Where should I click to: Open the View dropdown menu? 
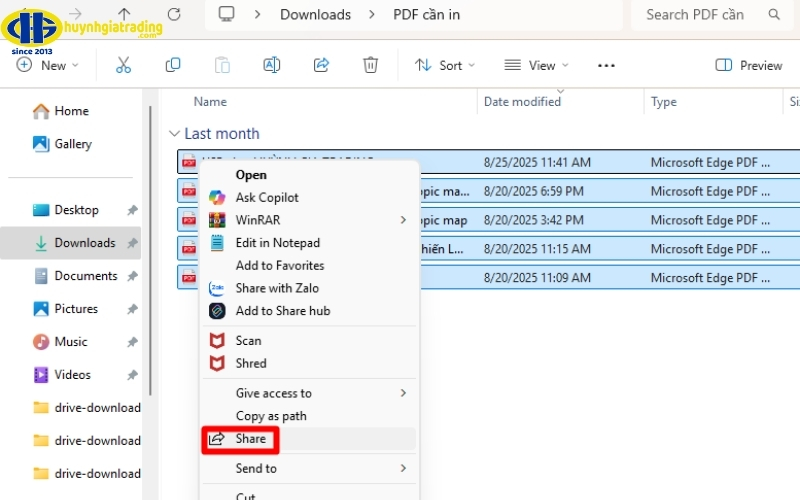[536, 65]
